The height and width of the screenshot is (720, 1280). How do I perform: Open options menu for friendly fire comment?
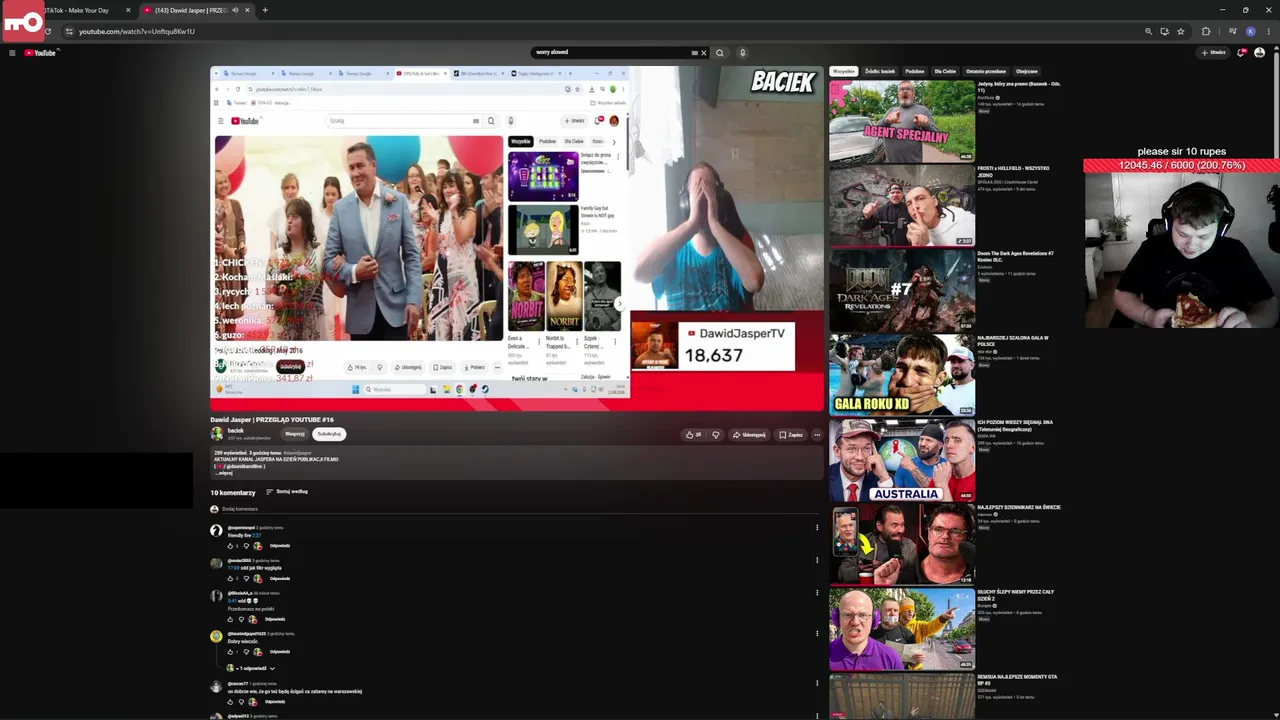tap(817, 528)
